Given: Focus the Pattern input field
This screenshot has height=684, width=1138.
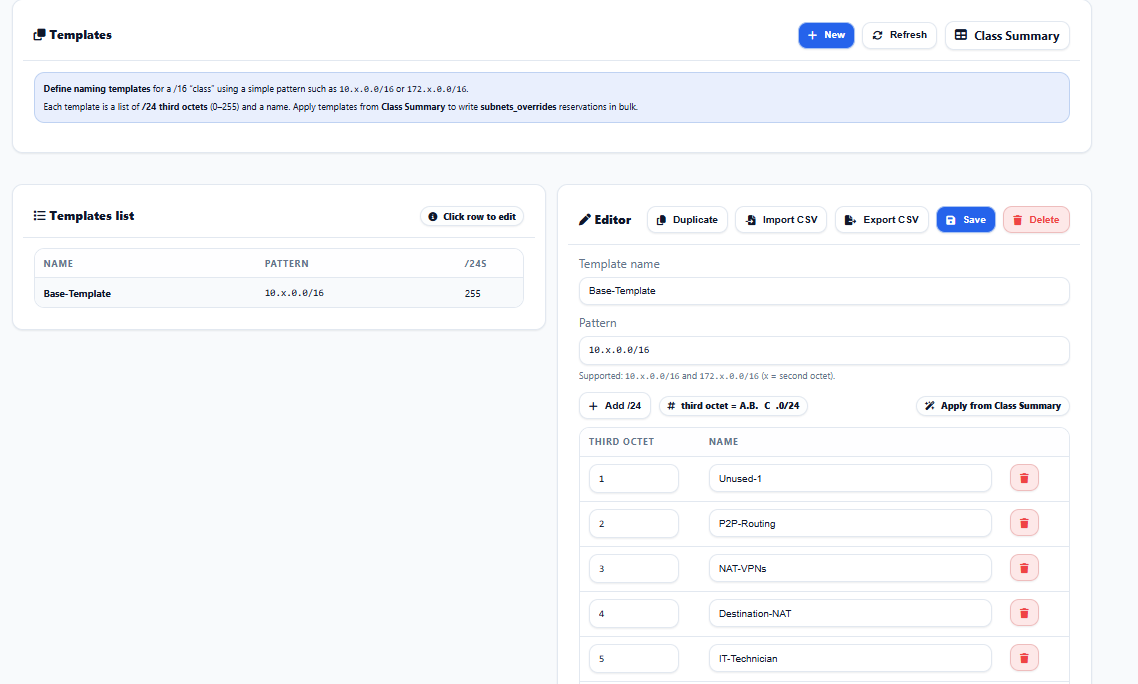Looking at the screenshot, I should click(x=824, y=350).
